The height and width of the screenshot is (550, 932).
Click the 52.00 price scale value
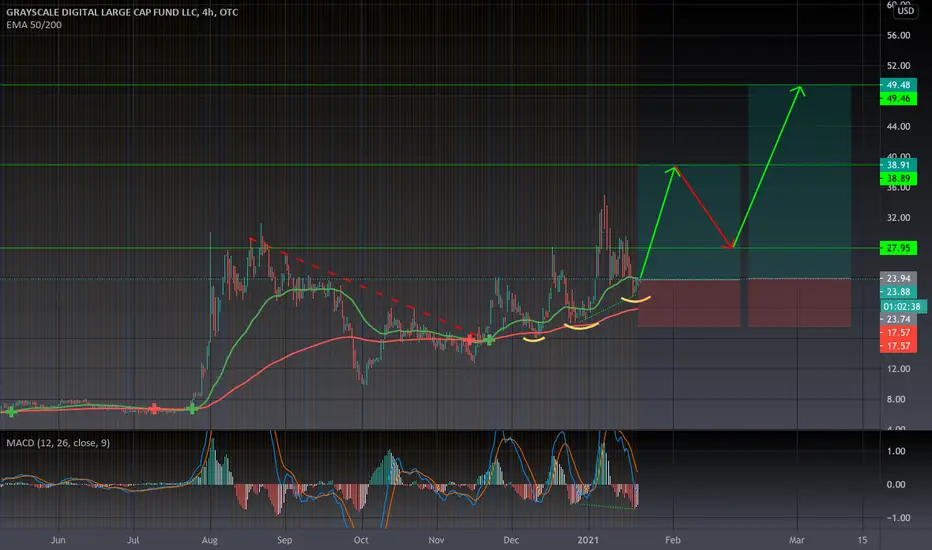[x=898, y=66]
